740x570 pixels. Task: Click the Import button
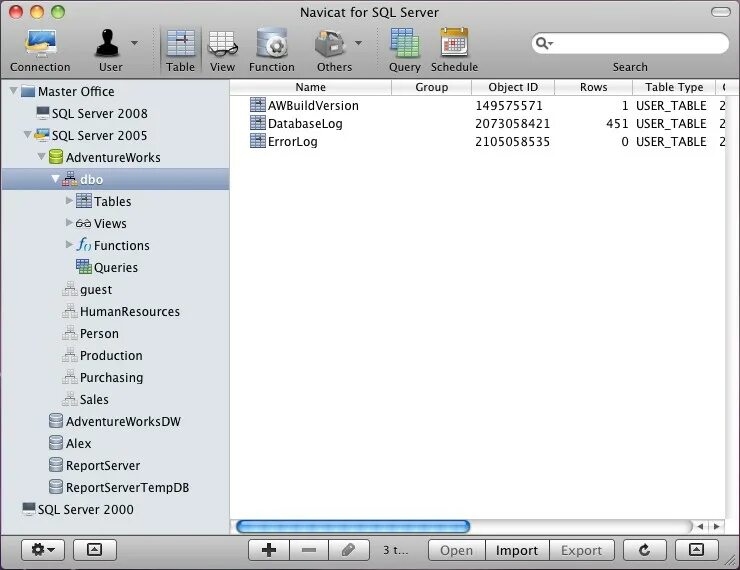pos(517,550)
